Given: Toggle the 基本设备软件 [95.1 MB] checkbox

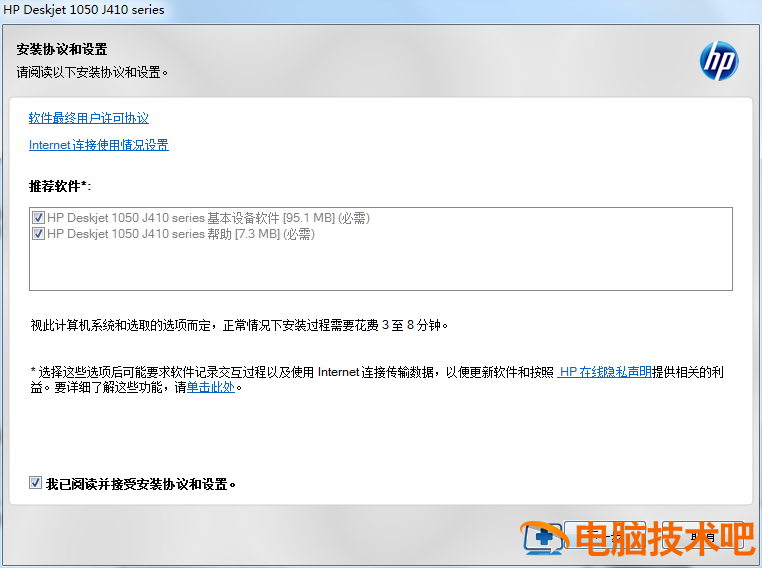Looking at the screenshot, I should (39, 218).
